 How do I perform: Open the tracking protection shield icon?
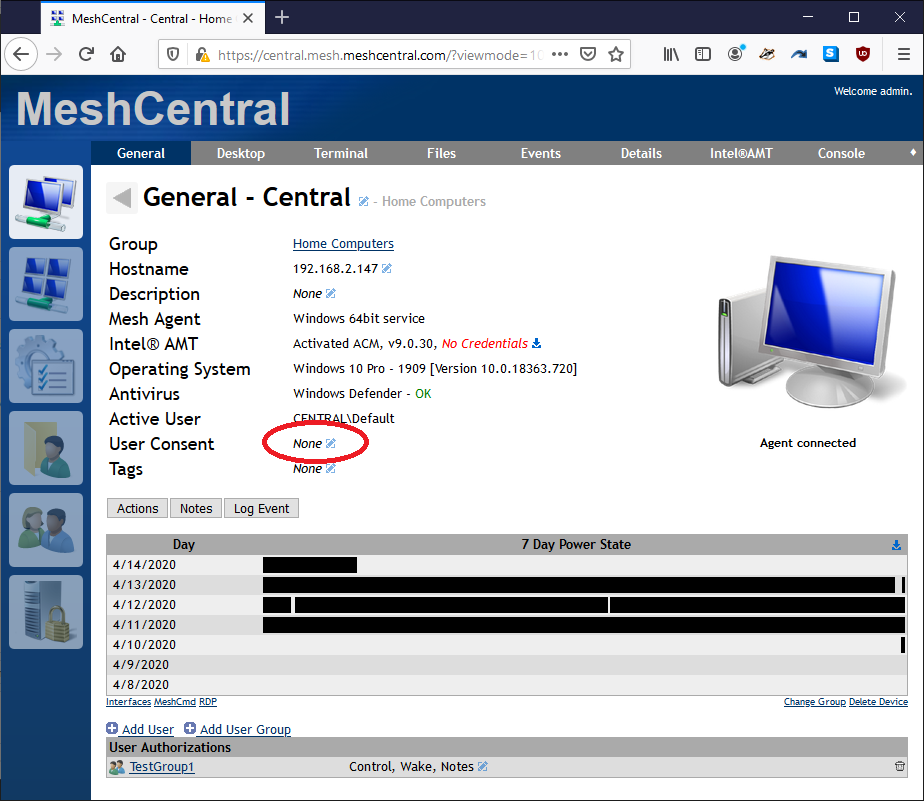click(173, 54)
